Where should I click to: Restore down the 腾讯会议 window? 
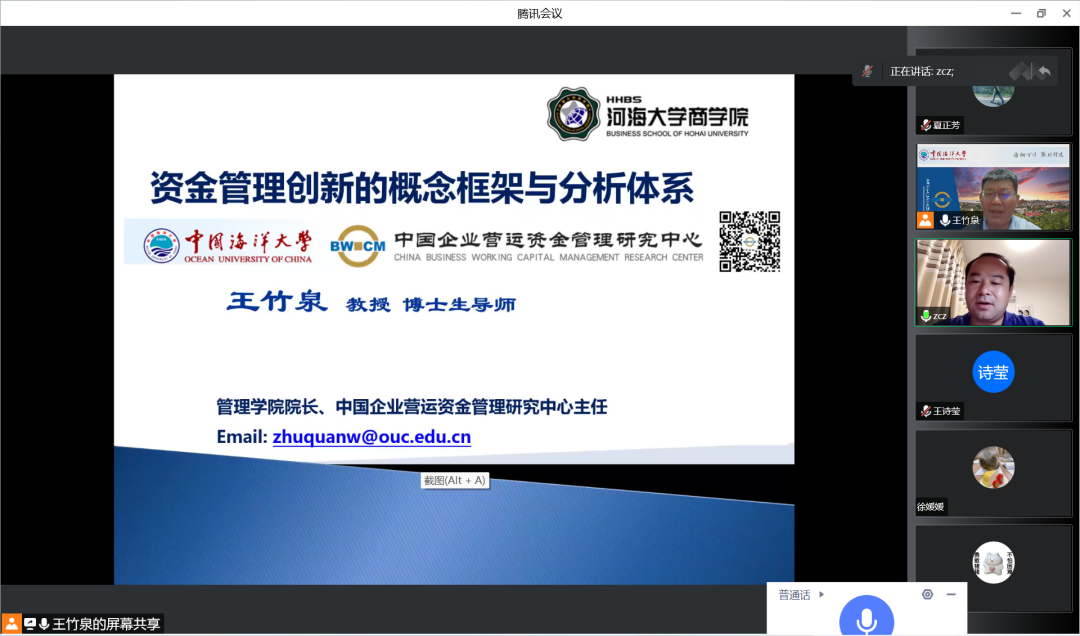[x=1041, y=13]
